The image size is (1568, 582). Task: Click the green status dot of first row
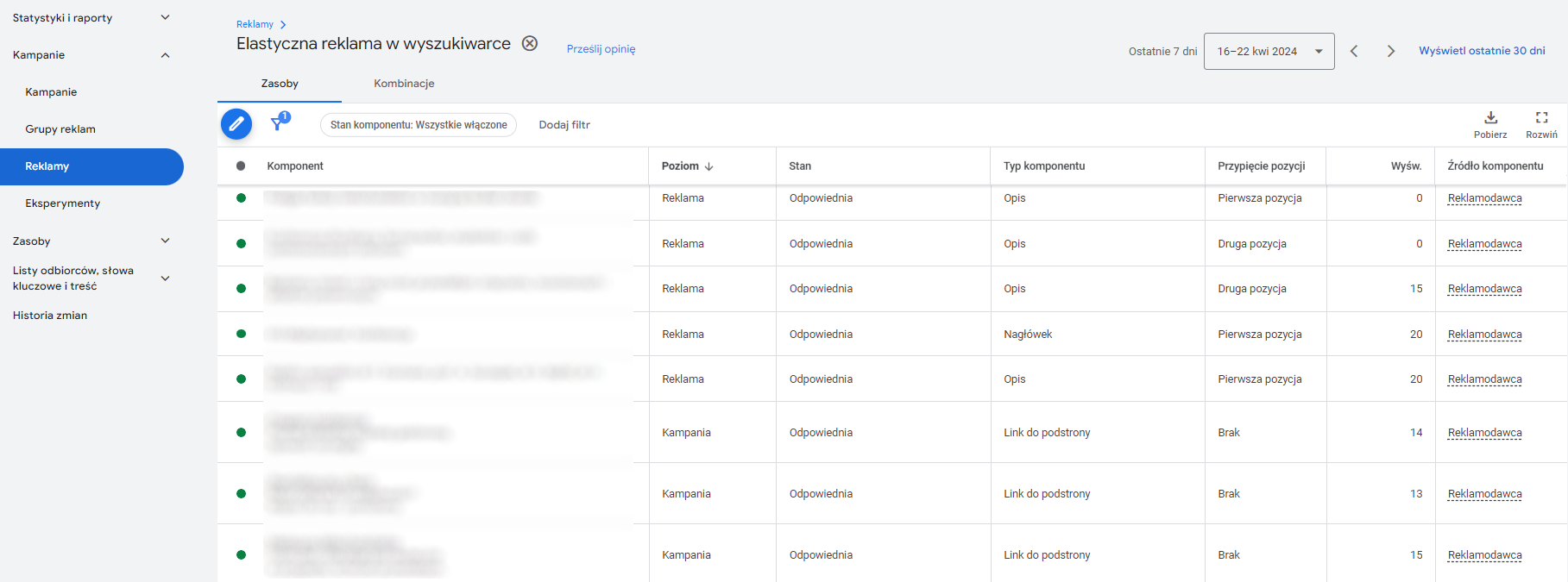click(241, 198)
